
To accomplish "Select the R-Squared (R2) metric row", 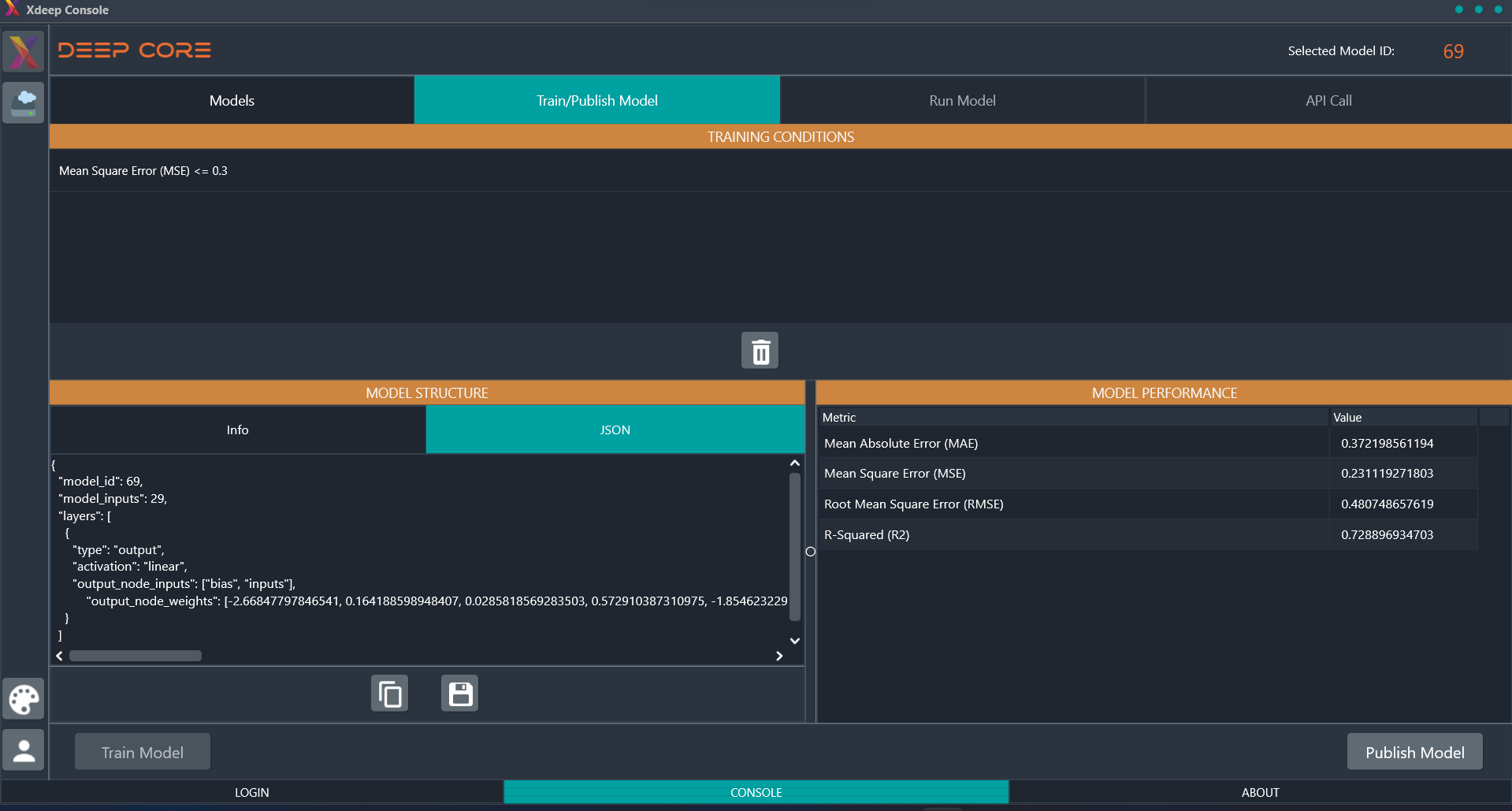I will [x=1147, y=534].
